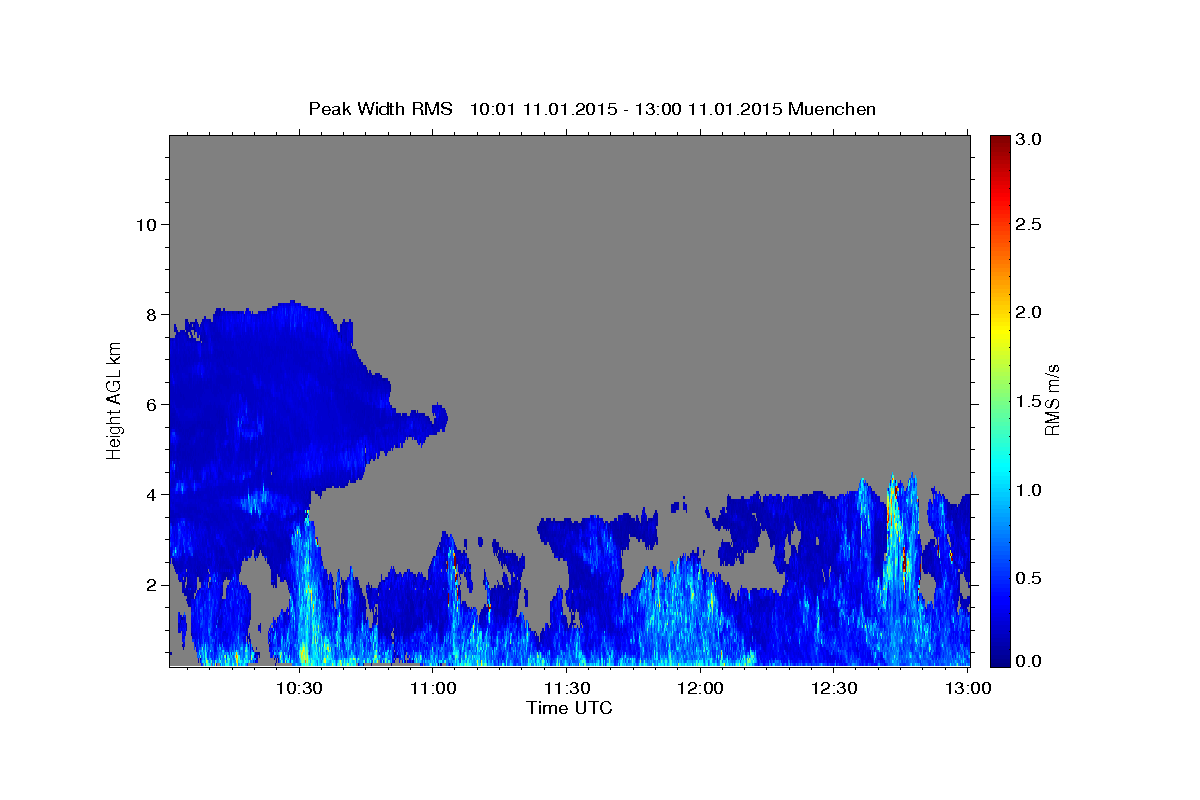Click the colorbar label '0.0'
This screenshot has width=1200, height=800.
click(x=1028, y=661)
